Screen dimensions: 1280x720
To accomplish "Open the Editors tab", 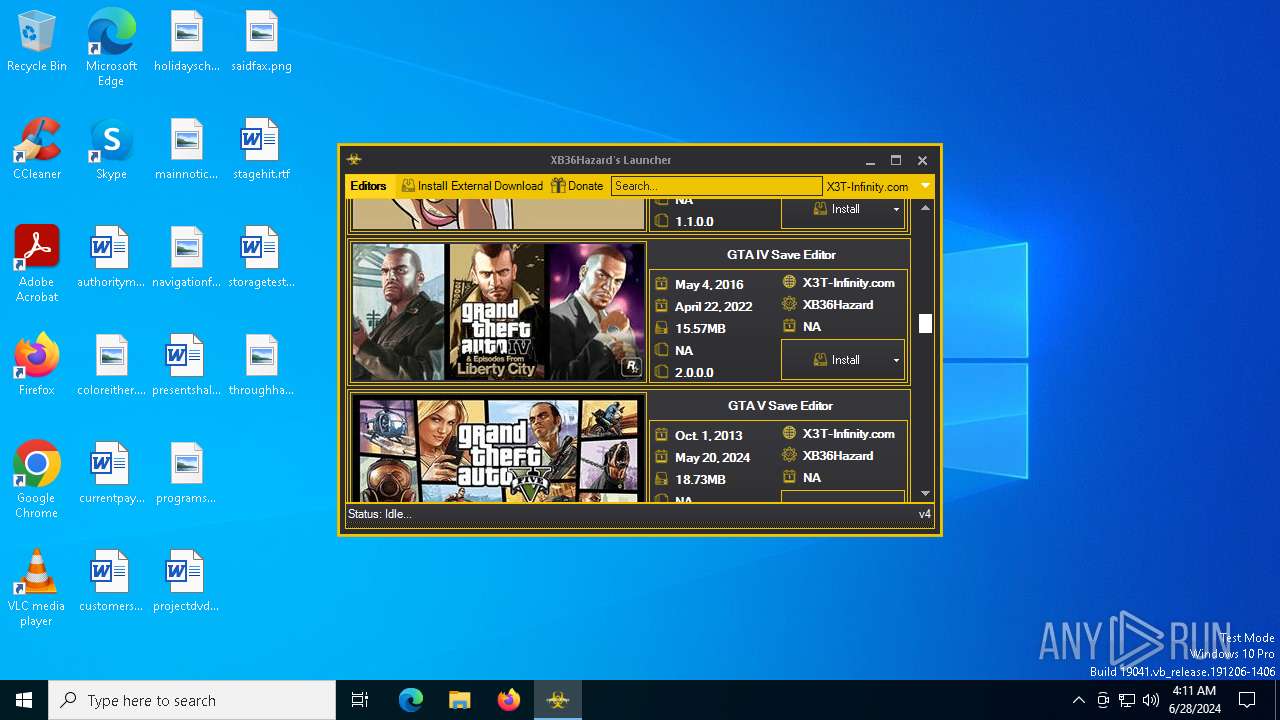I will pyautogui.click(x=368, y=186).
